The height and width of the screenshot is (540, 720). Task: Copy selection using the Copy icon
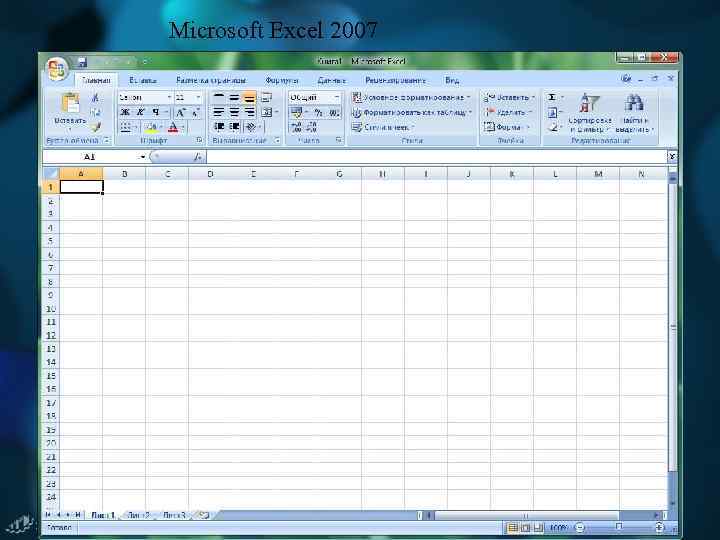[96, 112]
